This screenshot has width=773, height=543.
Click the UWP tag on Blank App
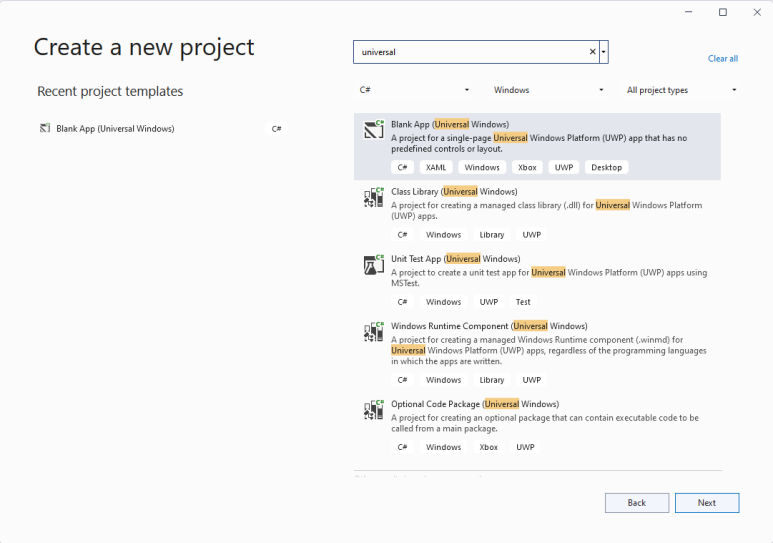pos(563,167)
